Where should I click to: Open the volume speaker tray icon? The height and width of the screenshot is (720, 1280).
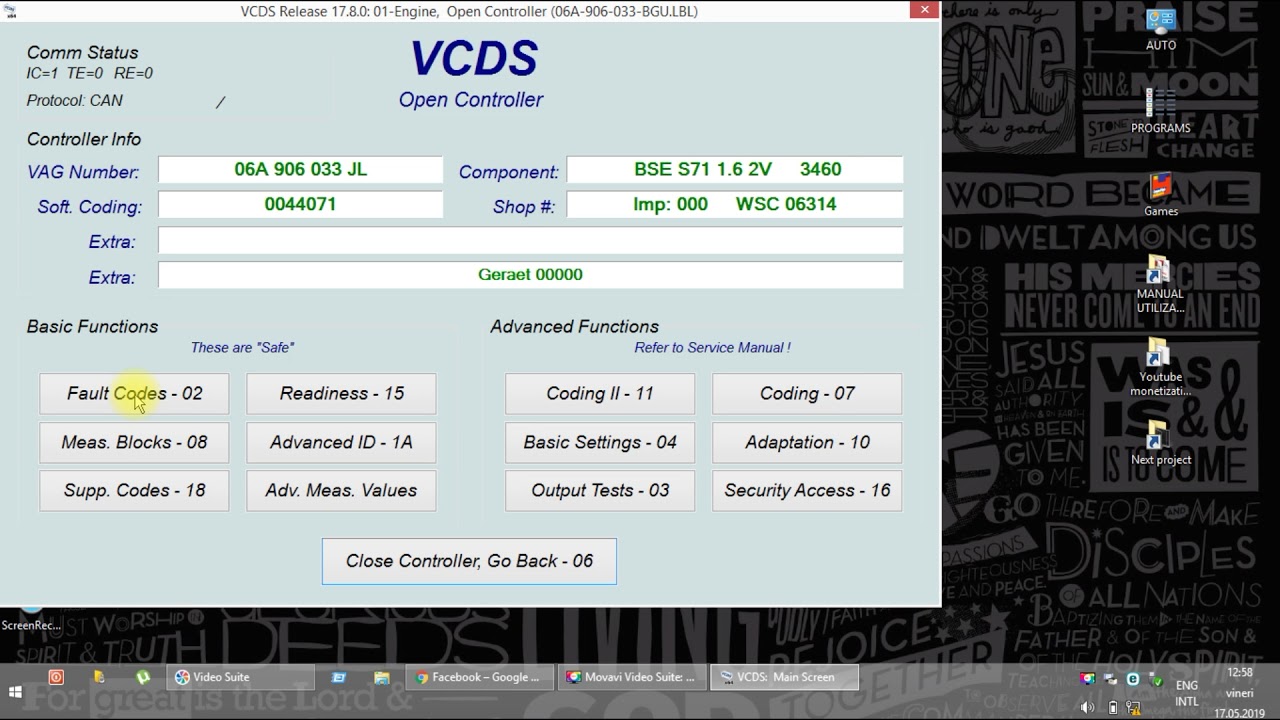tap(1088, 707)
